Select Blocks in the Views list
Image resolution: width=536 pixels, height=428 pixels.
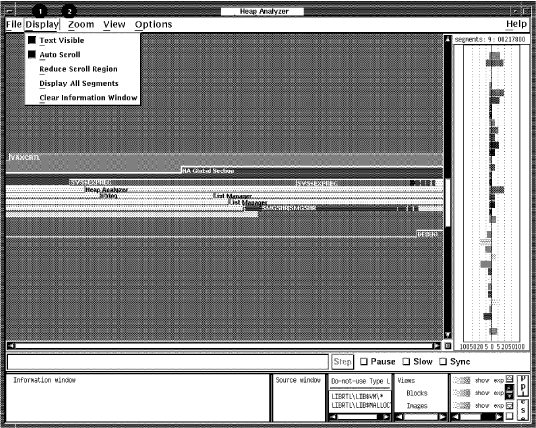(417, 393)
